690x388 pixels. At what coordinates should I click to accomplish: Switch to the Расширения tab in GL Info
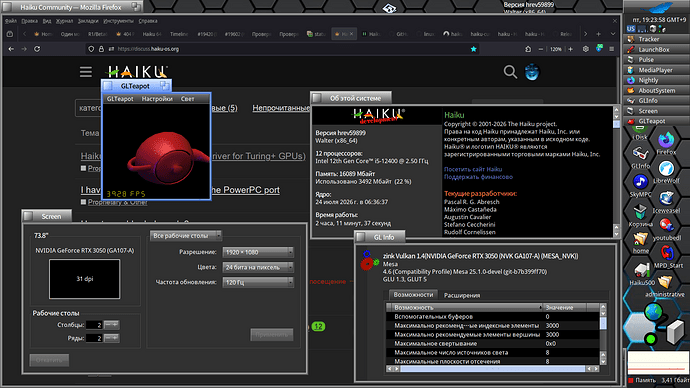[462, 295]
